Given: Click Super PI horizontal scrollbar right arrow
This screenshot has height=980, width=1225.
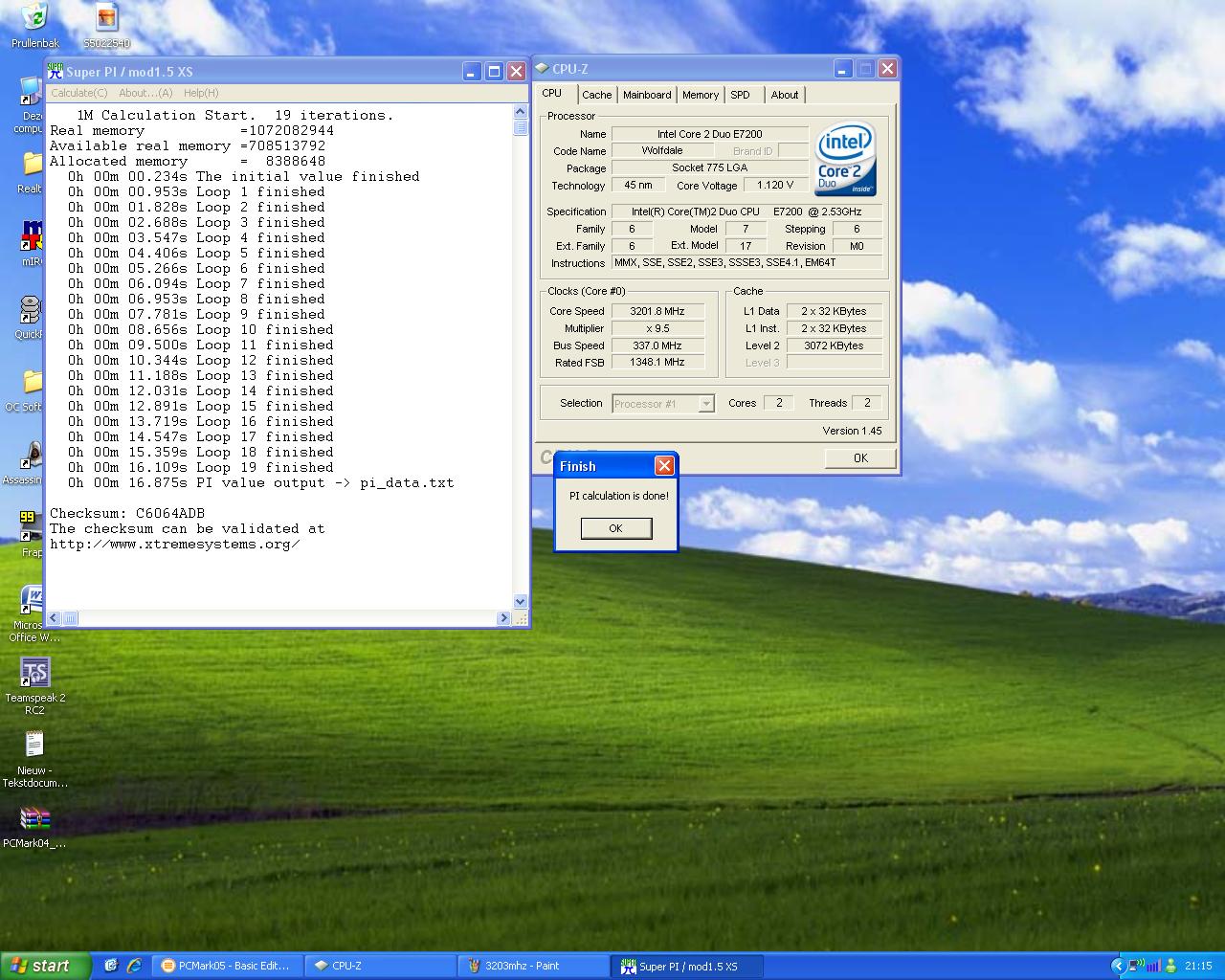Looking at the screenshot, I should 504,618.
